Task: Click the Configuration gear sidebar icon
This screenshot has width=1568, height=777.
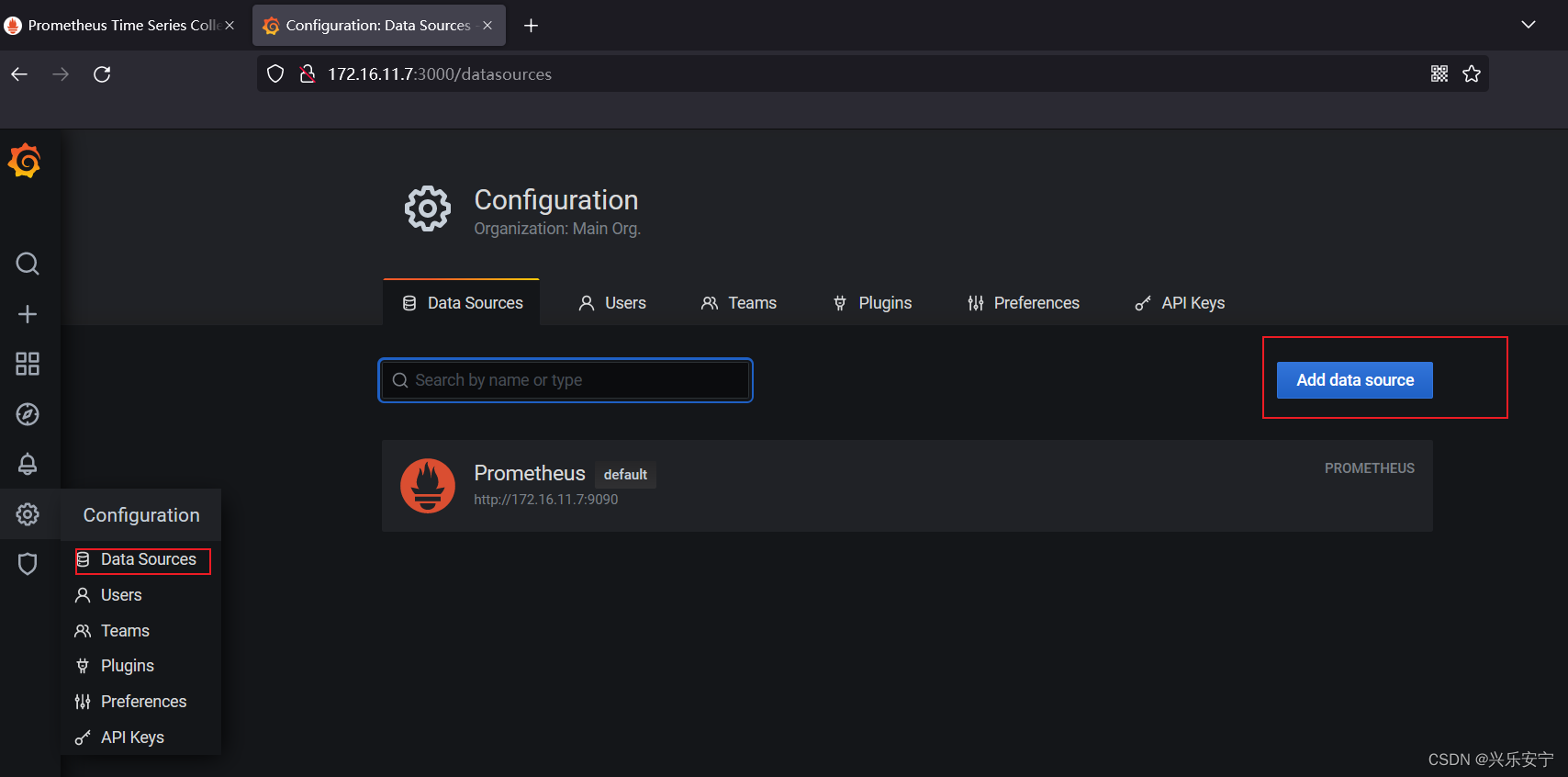Action: [28, 514]
